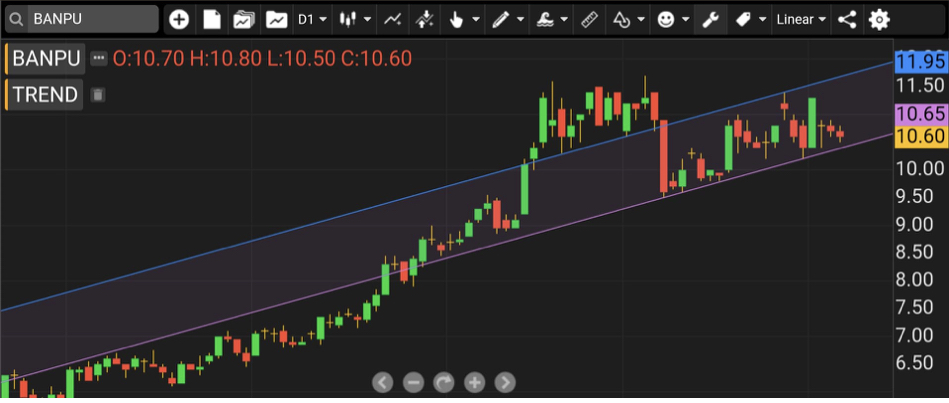Expand the tag label dropdown arrow
Screen dimensions: 949x403
[763, 19]
